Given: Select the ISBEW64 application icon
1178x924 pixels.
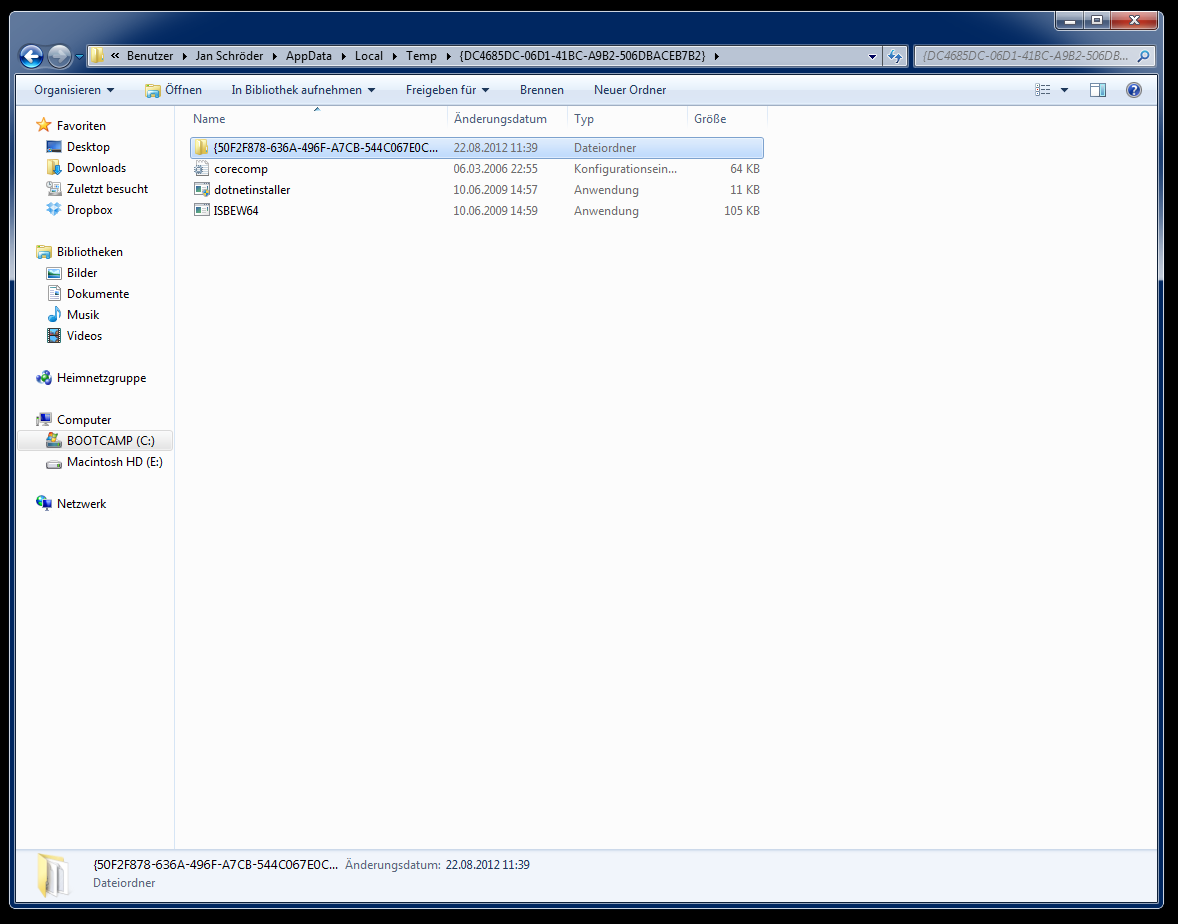Looking at the screenshot, I should point(201,210).
